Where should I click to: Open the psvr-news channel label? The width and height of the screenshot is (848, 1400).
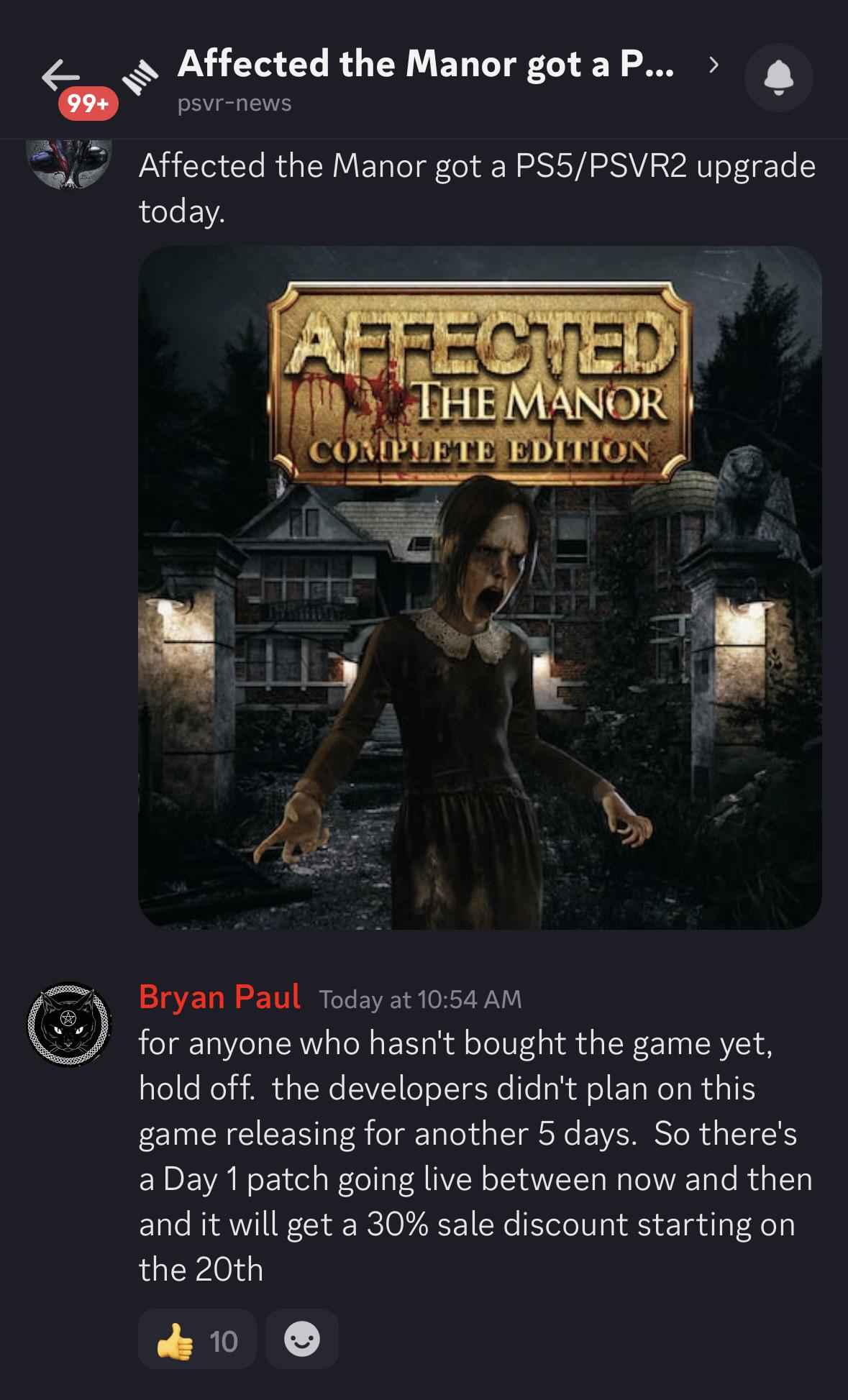point(234,103)
